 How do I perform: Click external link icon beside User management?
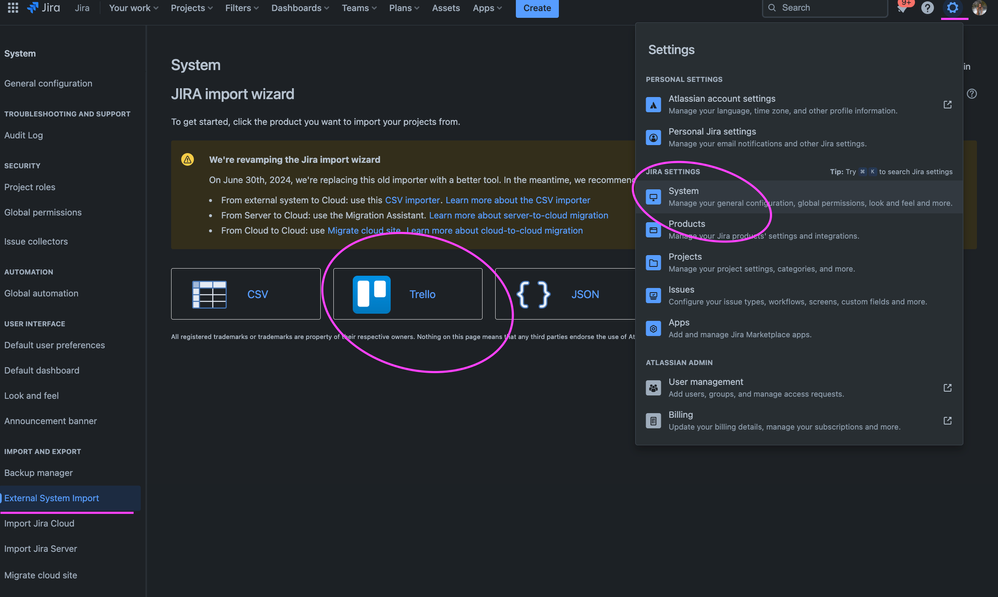(x=947, y=388)
